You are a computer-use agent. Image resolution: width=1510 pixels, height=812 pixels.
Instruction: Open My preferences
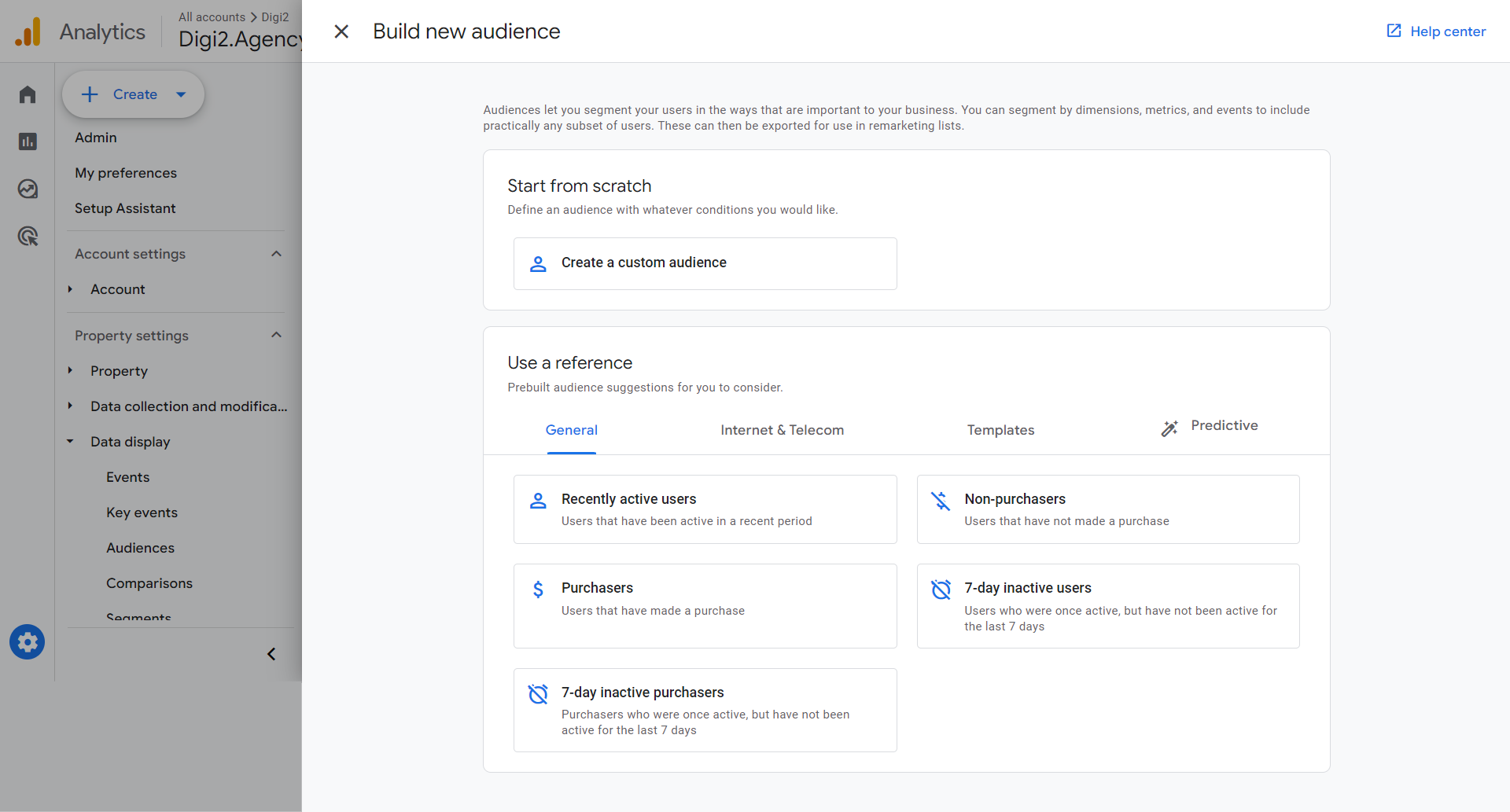(x=126, y=173)
